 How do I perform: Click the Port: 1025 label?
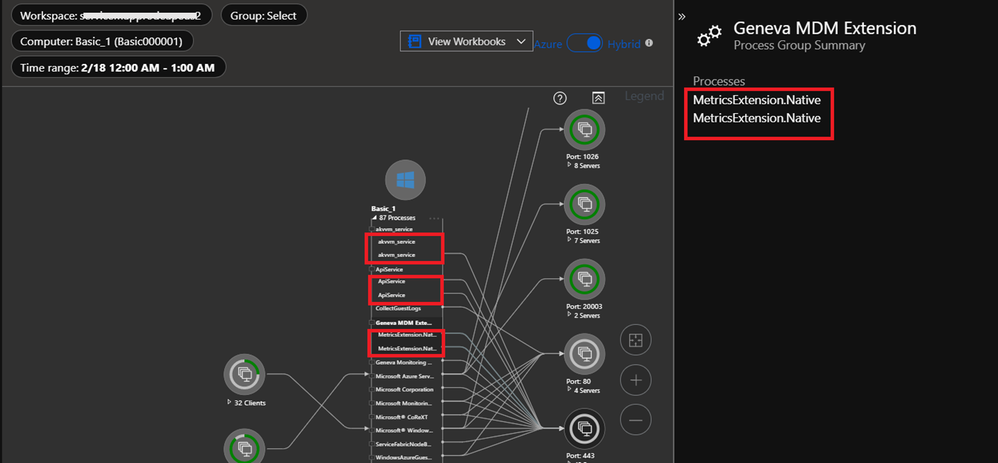[582, 232]
